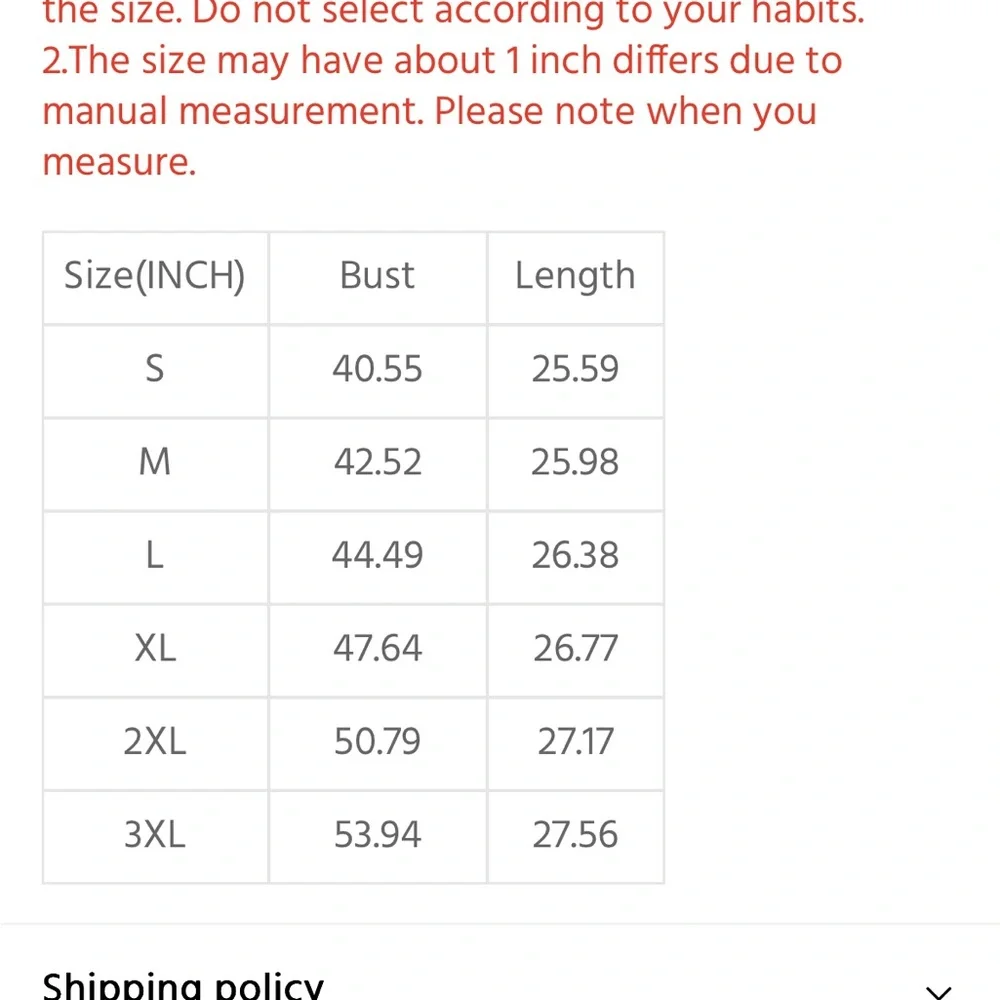Select the Size(INCH) header cell
1000x1000 pixels.
click(155, 276)
